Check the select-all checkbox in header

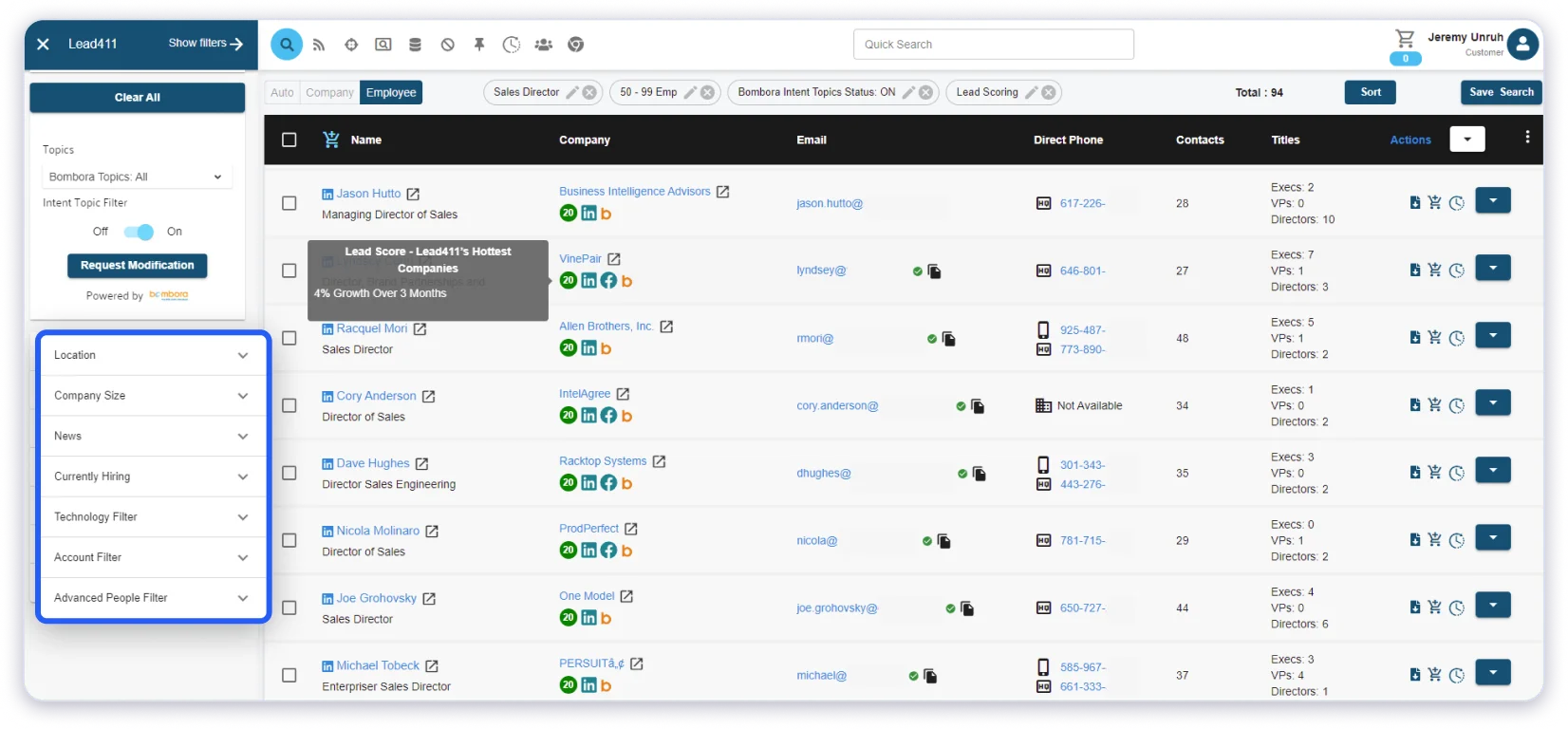pos(289,140)
